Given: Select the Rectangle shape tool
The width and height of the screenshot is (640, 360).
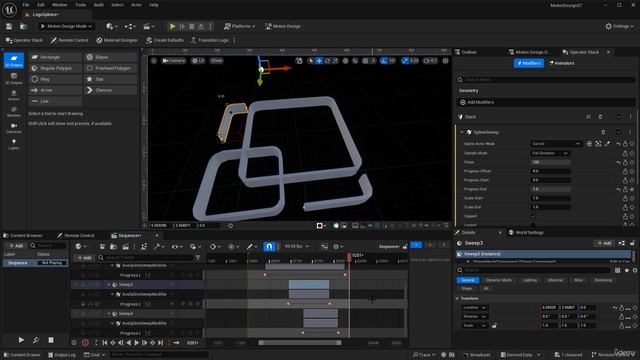Looking at the screenshot, I should [56, 57].
